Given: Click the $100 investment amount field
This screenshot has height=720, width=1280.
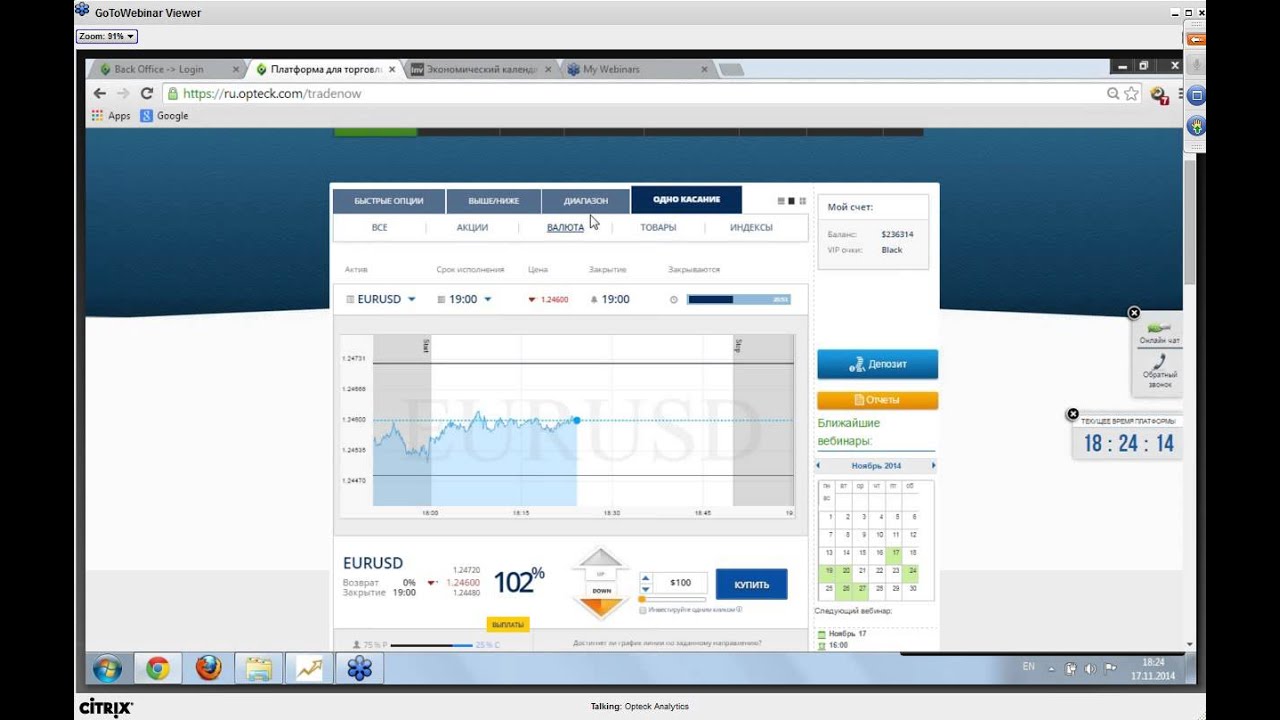Looking at the screenshot, I should (x=680, y=583).
